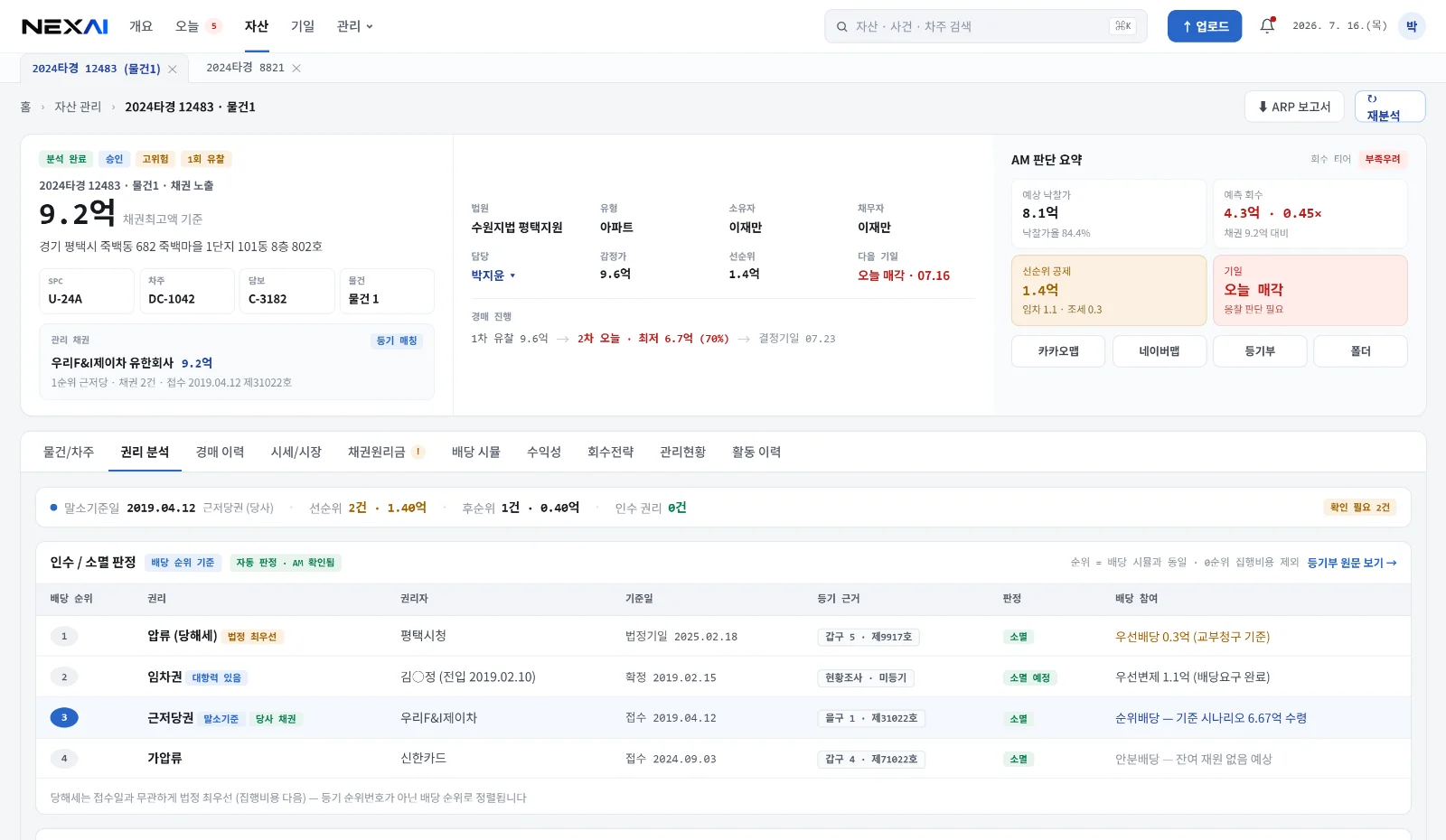The height and width of the screenshot is (840, 1446).
Task: Open the 오늘 menu with badge 5
Action: pos(198,26)
